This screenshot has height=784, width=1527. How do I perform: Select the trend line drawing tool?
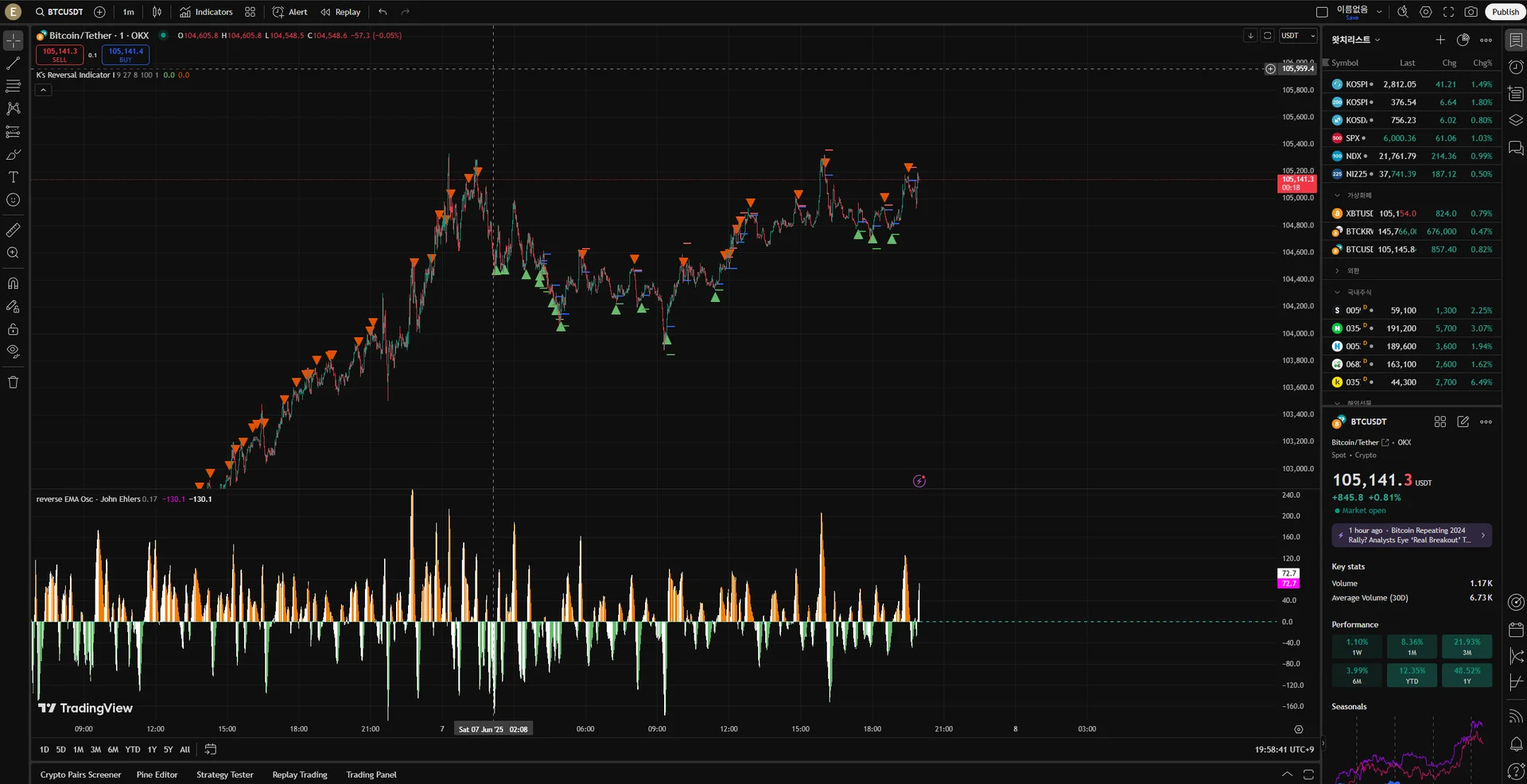tap(14, 63)
